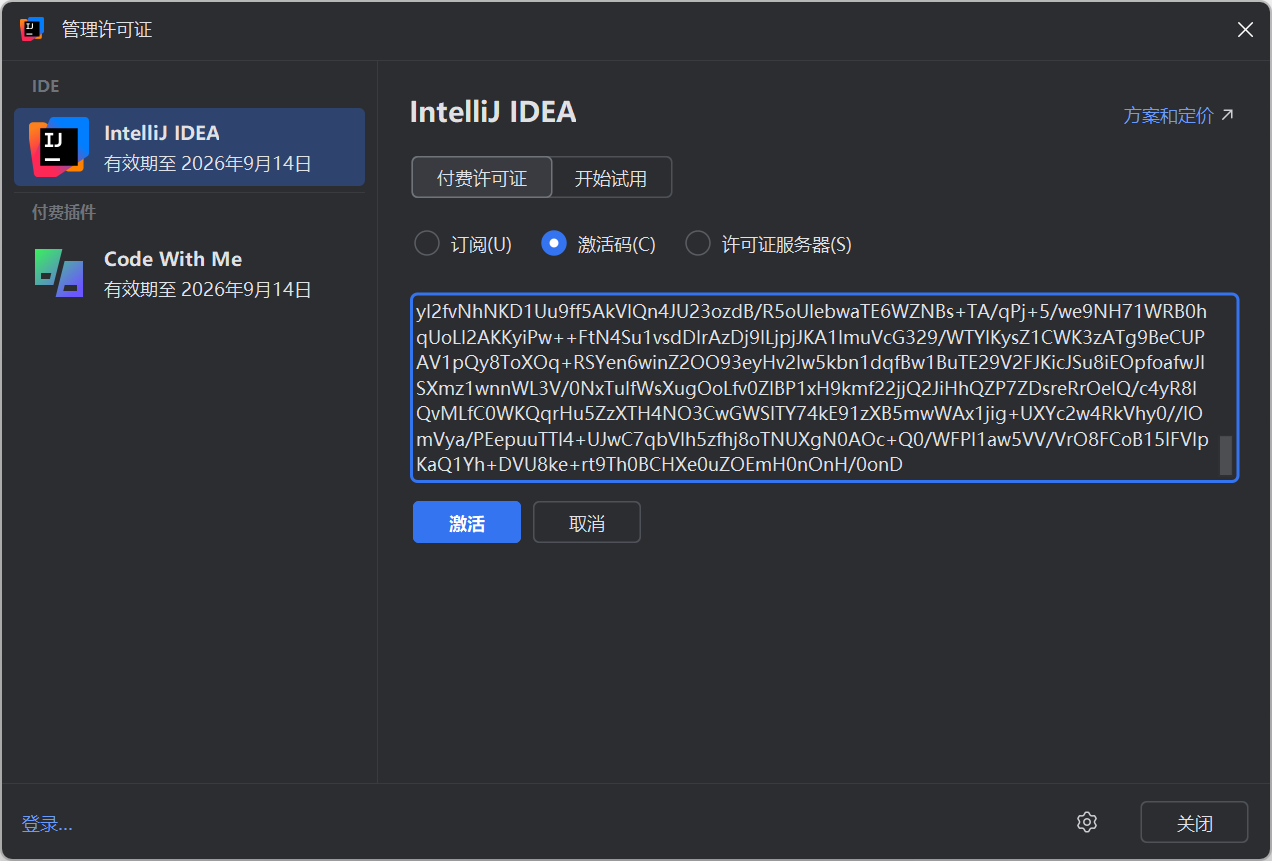This screenshot has width=1272, height=861.
Task: Click IntelliJ IDEA's 有效期至 2026年9月14日 text
Action: point(208,164)
